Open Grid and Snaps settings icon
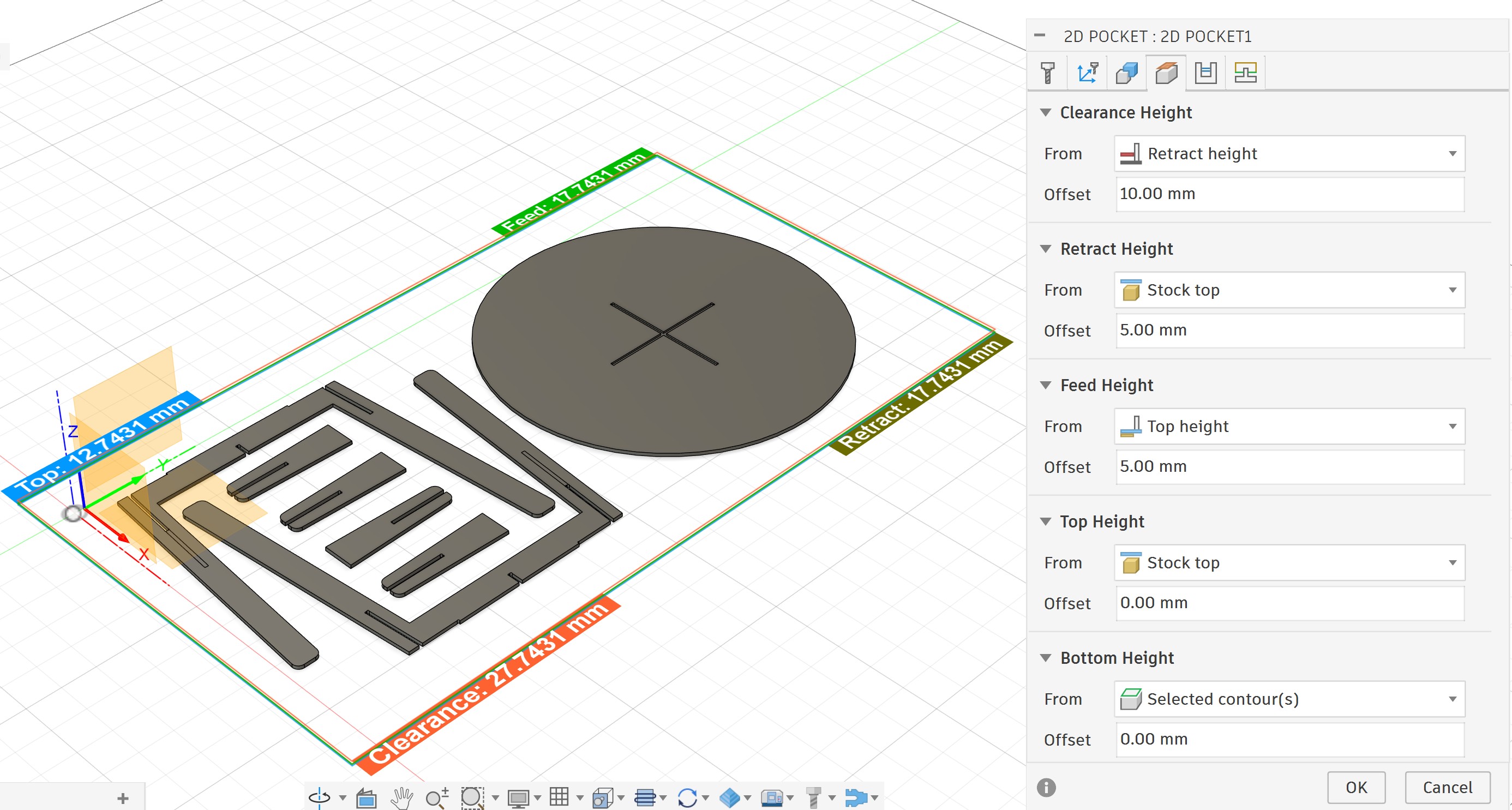Image resolution: width=1512 pixels, height=810 pixels. click(x=559, y=797)
